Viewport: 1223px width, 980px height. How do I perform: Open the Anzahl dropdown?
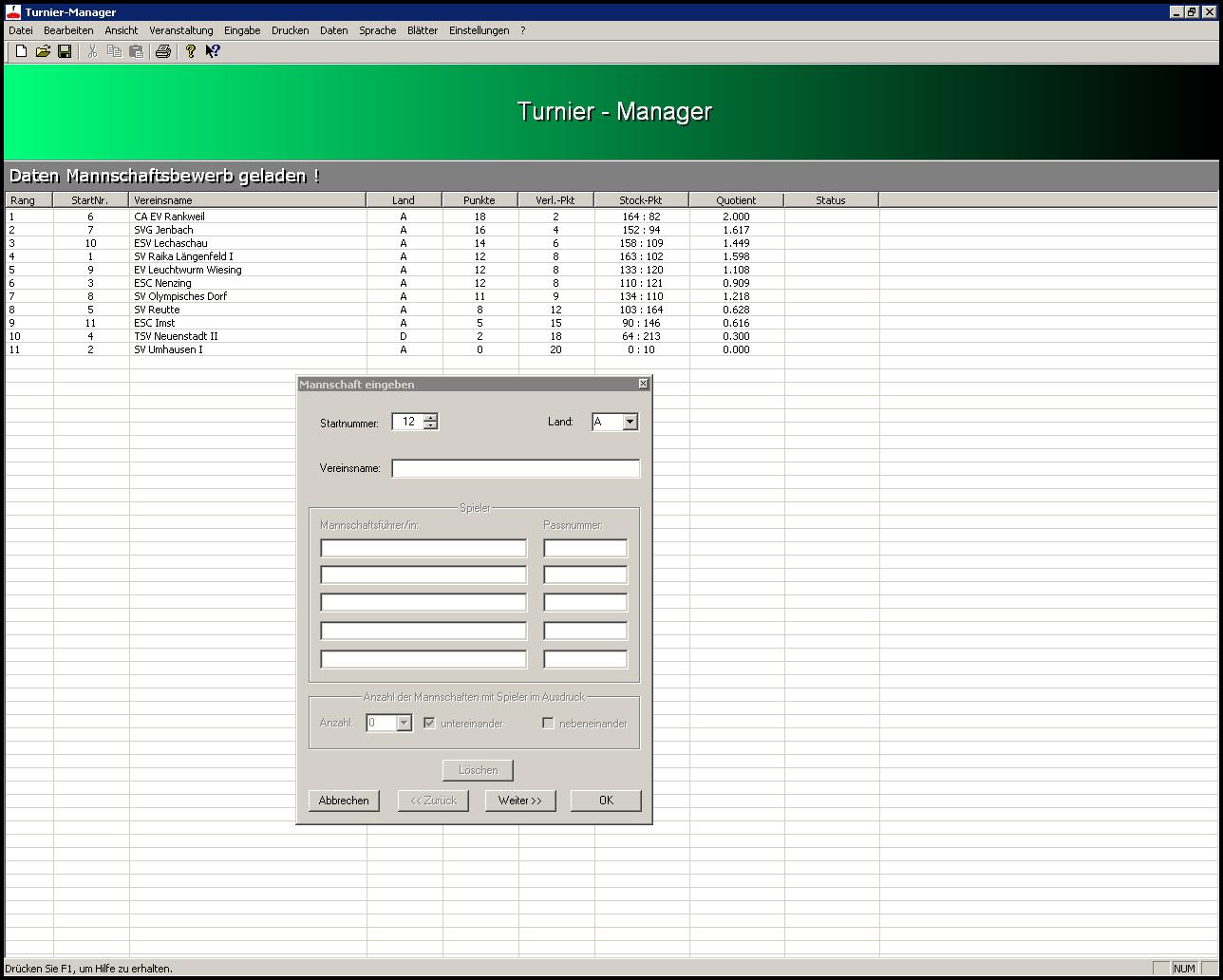click(x=404, y=723)
